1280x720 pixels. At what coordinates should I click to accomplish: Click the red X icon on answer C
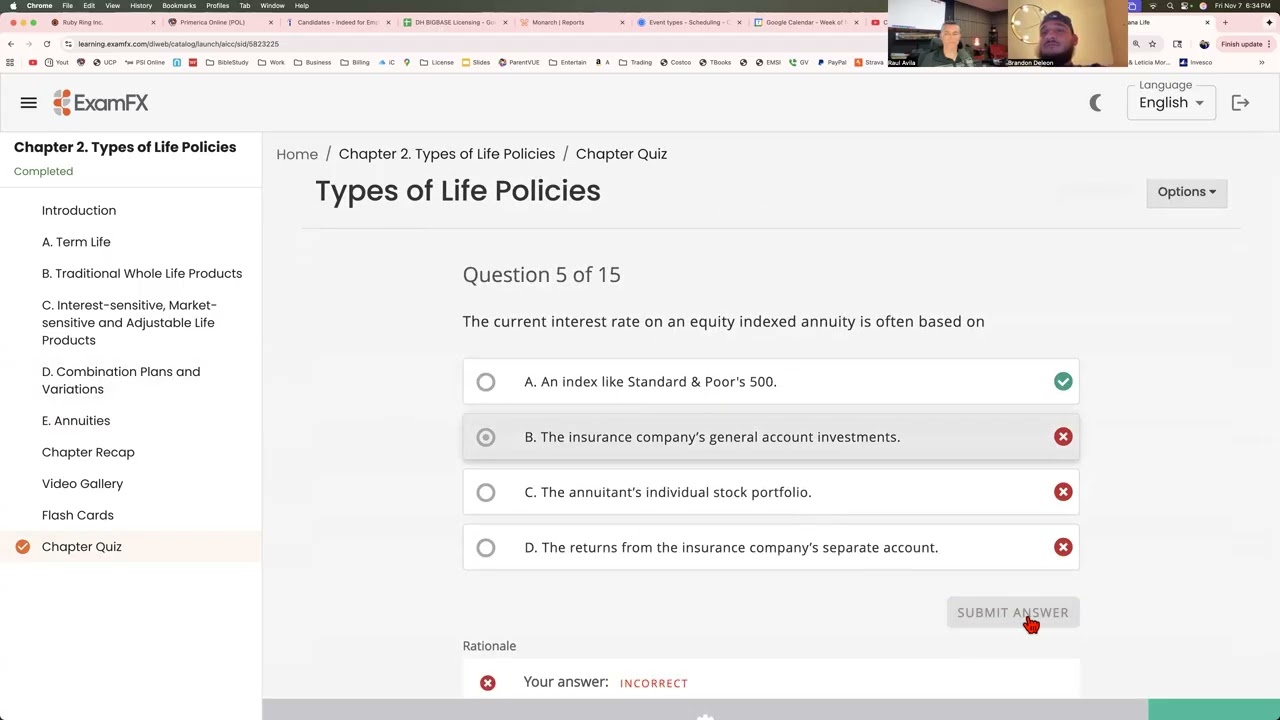click(1063, 492)
